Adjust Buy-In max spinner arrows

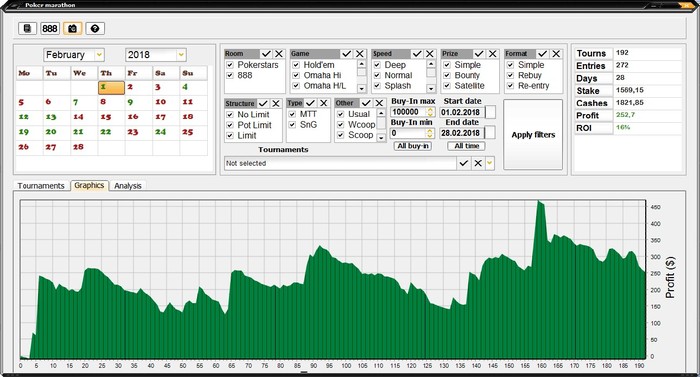(430, 112)
